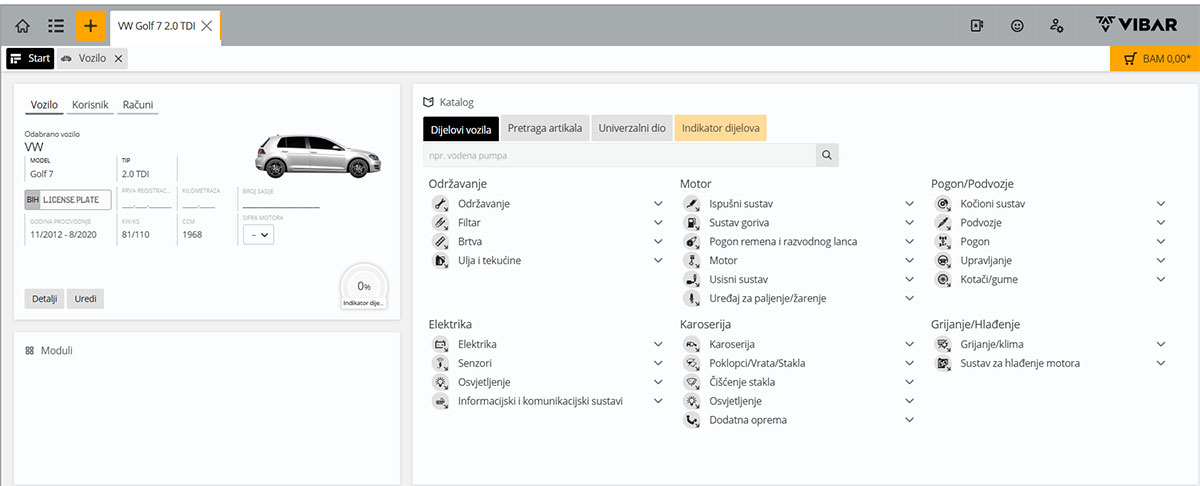Expand the Održavanje row chevron
Viewport: 1200px width, 486px height.
(x=658, y=204)
